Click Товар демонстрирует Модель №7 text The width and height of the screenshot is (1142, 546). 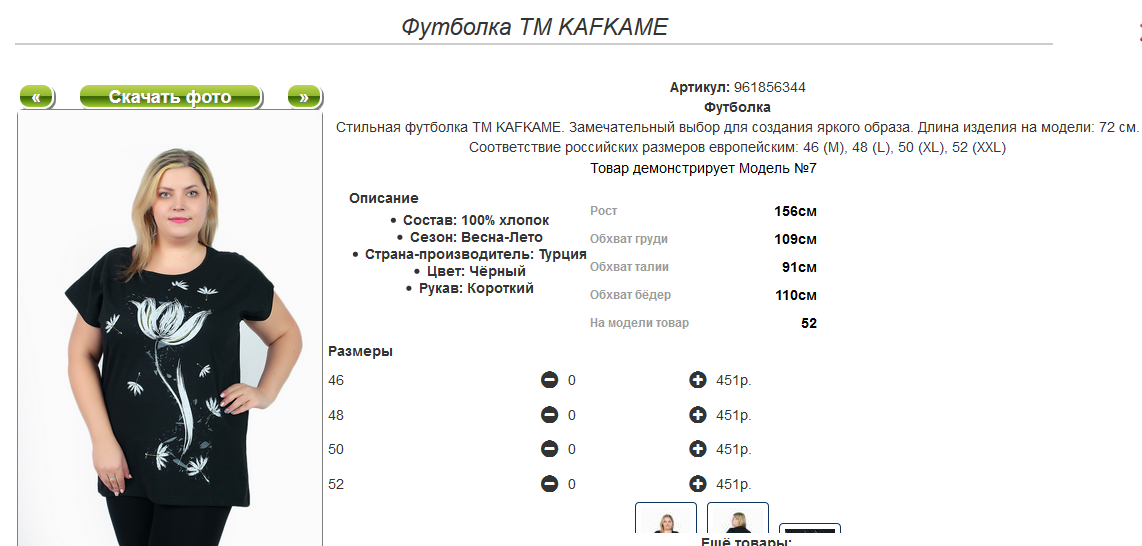704,169
